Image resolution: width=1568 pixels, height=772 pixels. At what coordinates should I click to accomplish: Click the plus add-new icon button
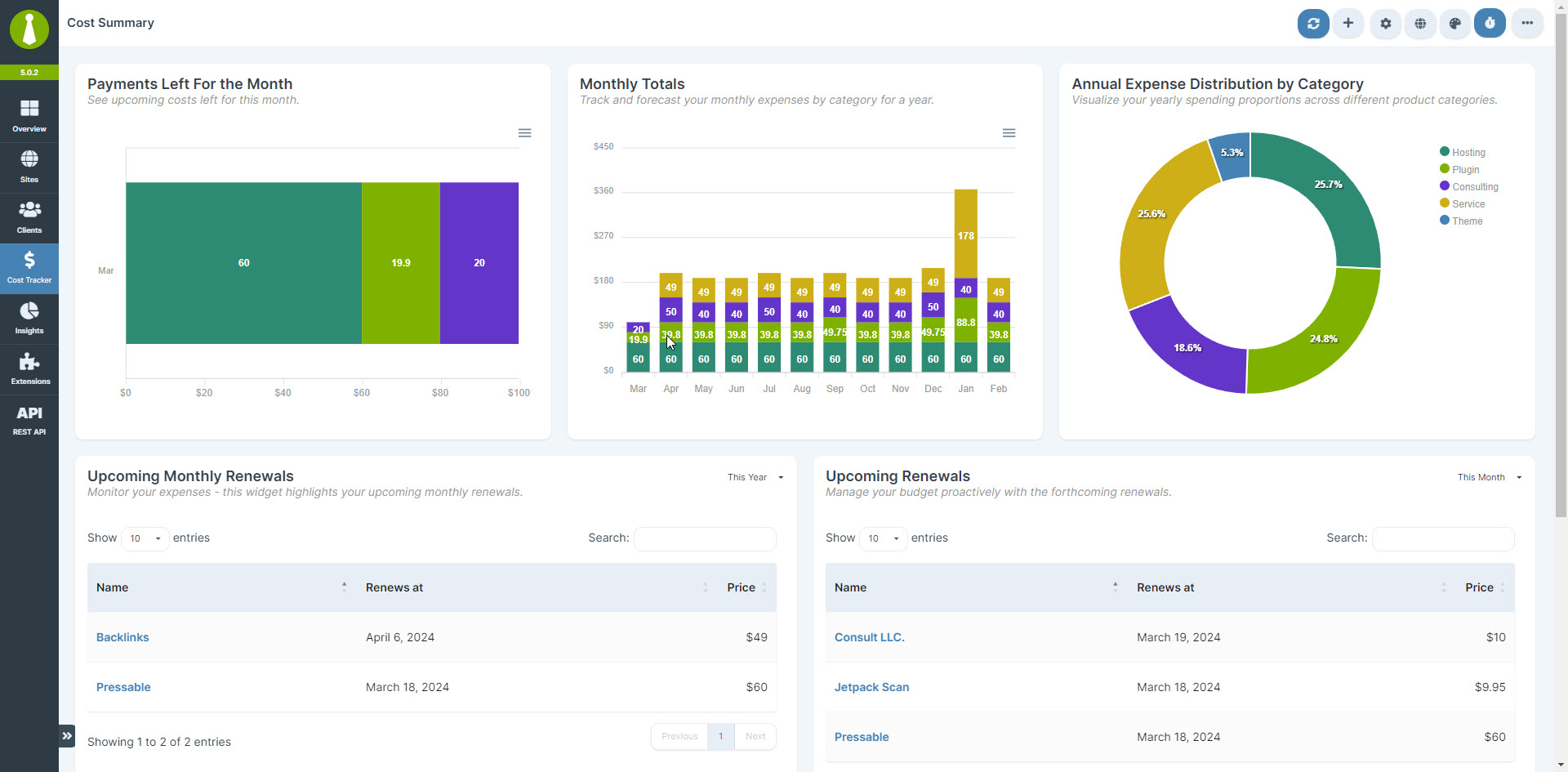tap(1348, 24)
